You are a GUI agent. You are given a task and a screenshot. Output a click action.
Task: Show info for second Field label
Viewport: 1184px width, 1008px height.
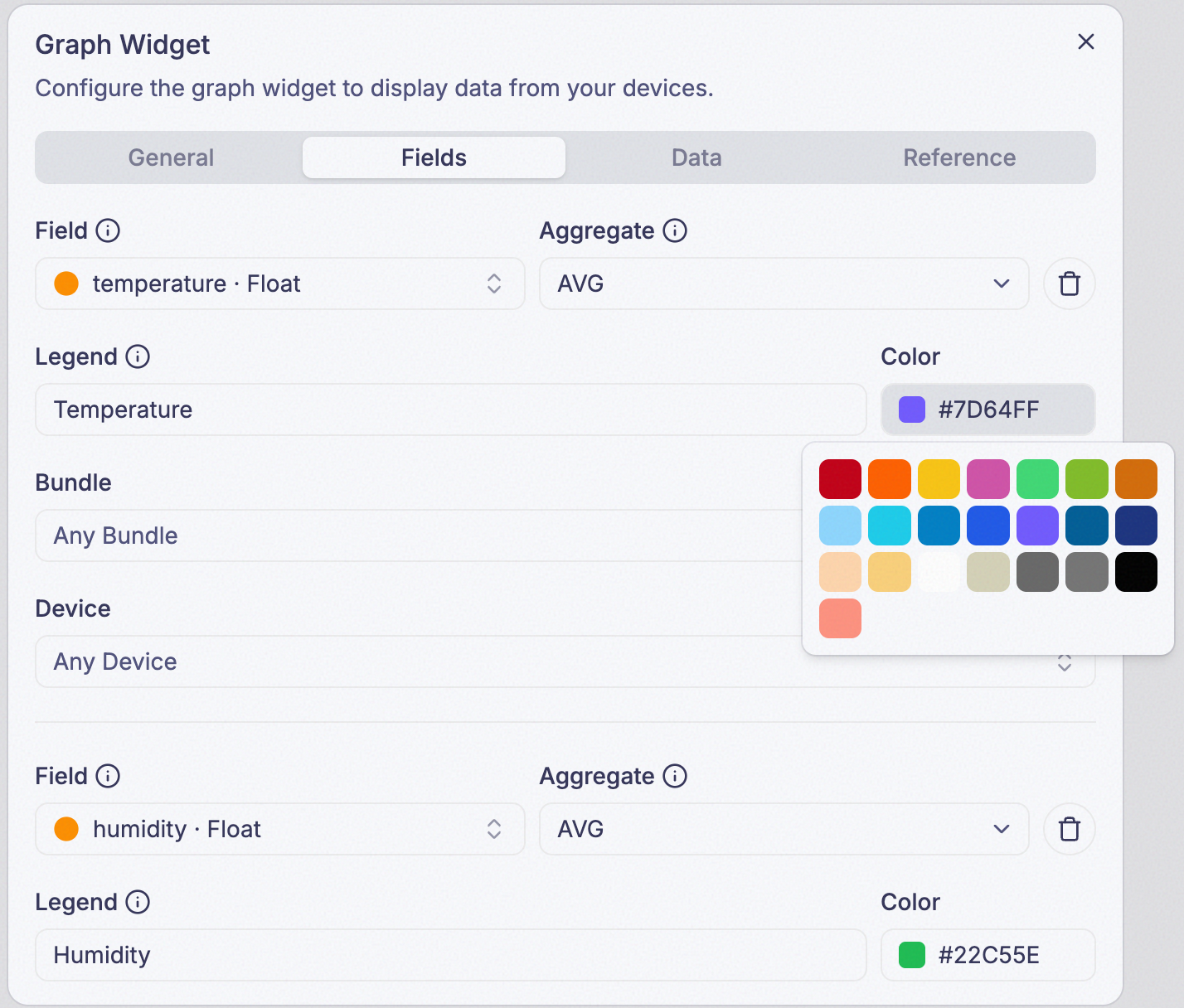point(108,776)
